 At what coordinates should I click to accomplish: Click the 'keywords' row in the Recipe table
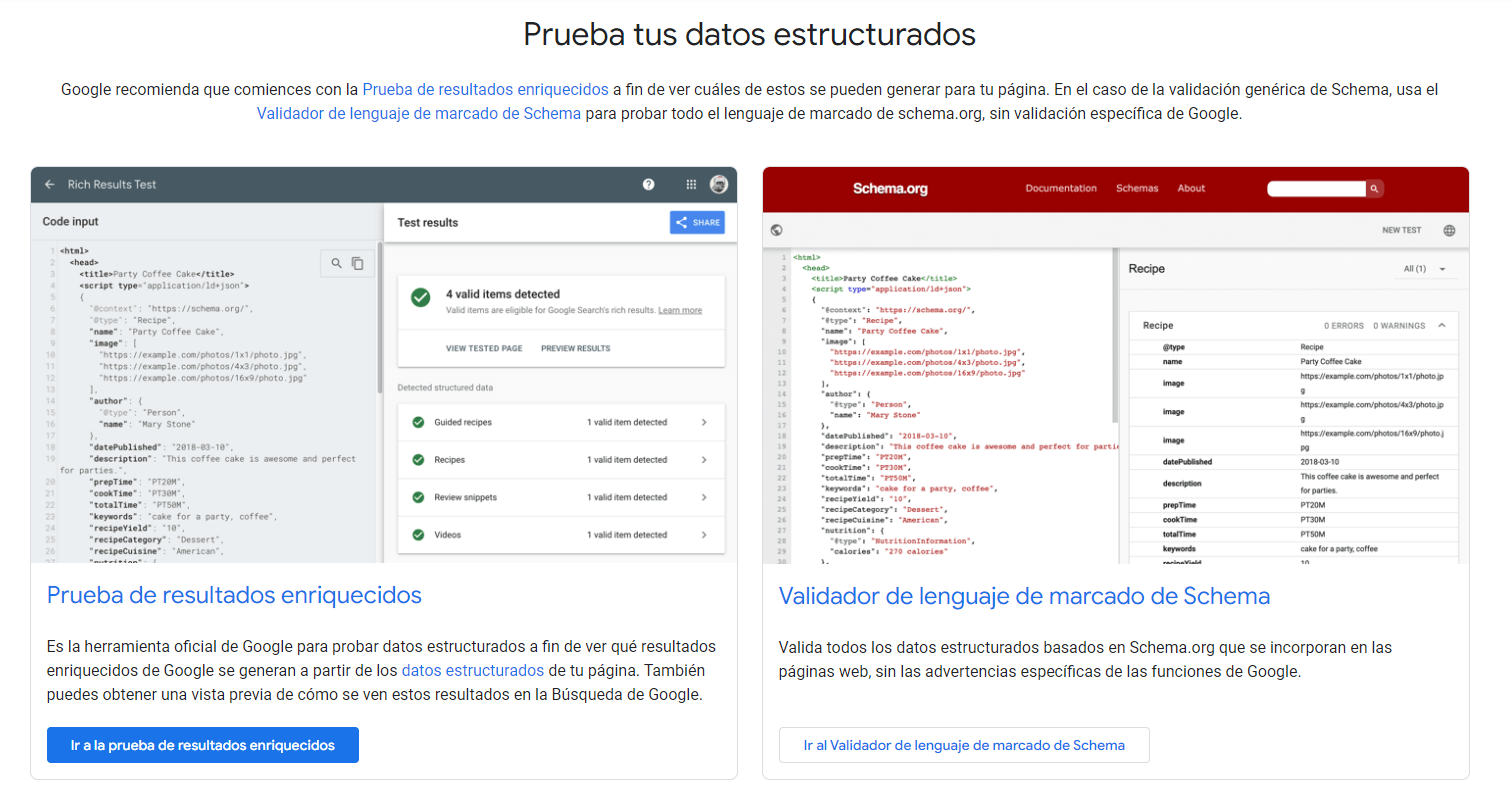pos(1293,549)
